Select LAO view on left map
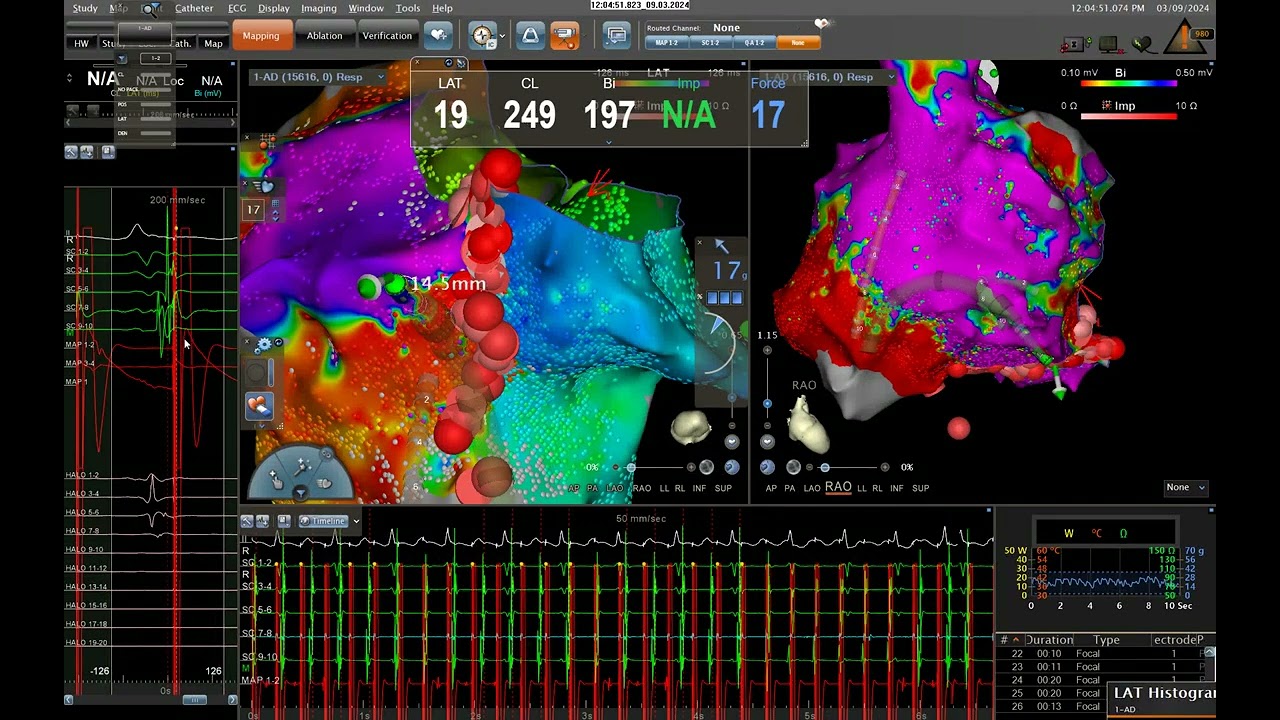 [x=615, y=488]
